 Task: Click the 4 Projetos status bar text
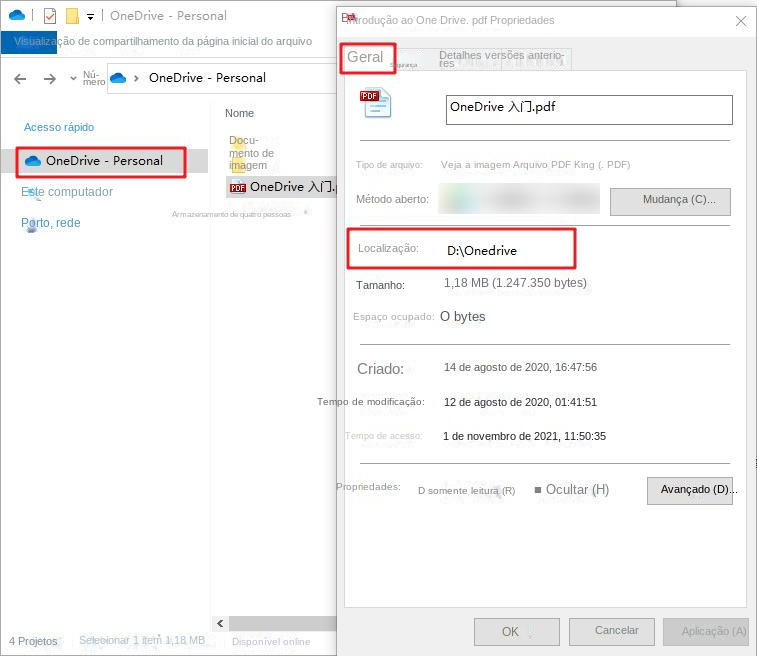33,642
